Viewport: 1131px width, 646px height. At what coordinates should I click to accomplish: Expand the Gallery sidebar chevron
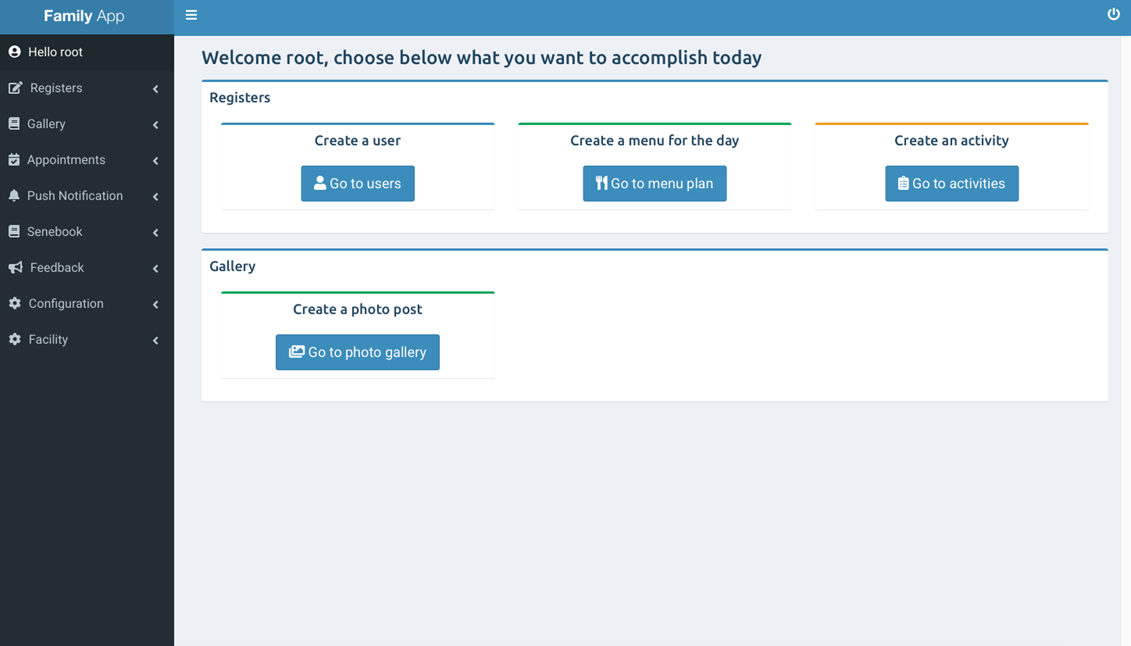pos(156,125)
